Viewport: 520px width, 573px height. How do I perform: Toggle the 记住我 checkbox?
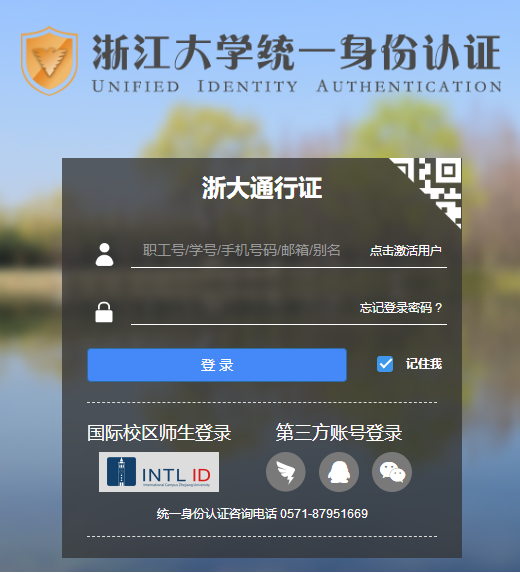385,364
